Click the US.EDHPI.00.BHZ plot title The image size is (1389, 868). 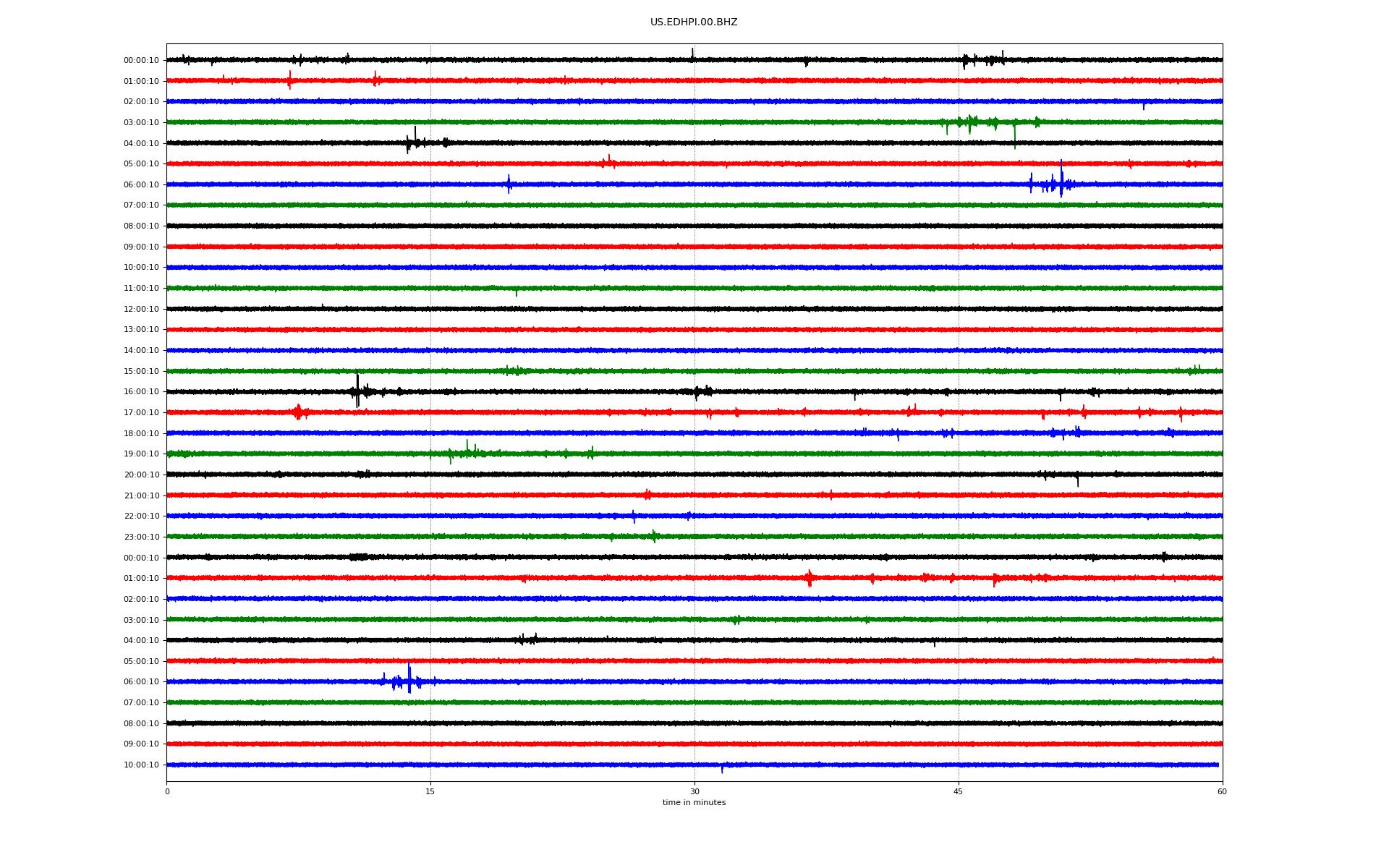click(x=694, y=22)
